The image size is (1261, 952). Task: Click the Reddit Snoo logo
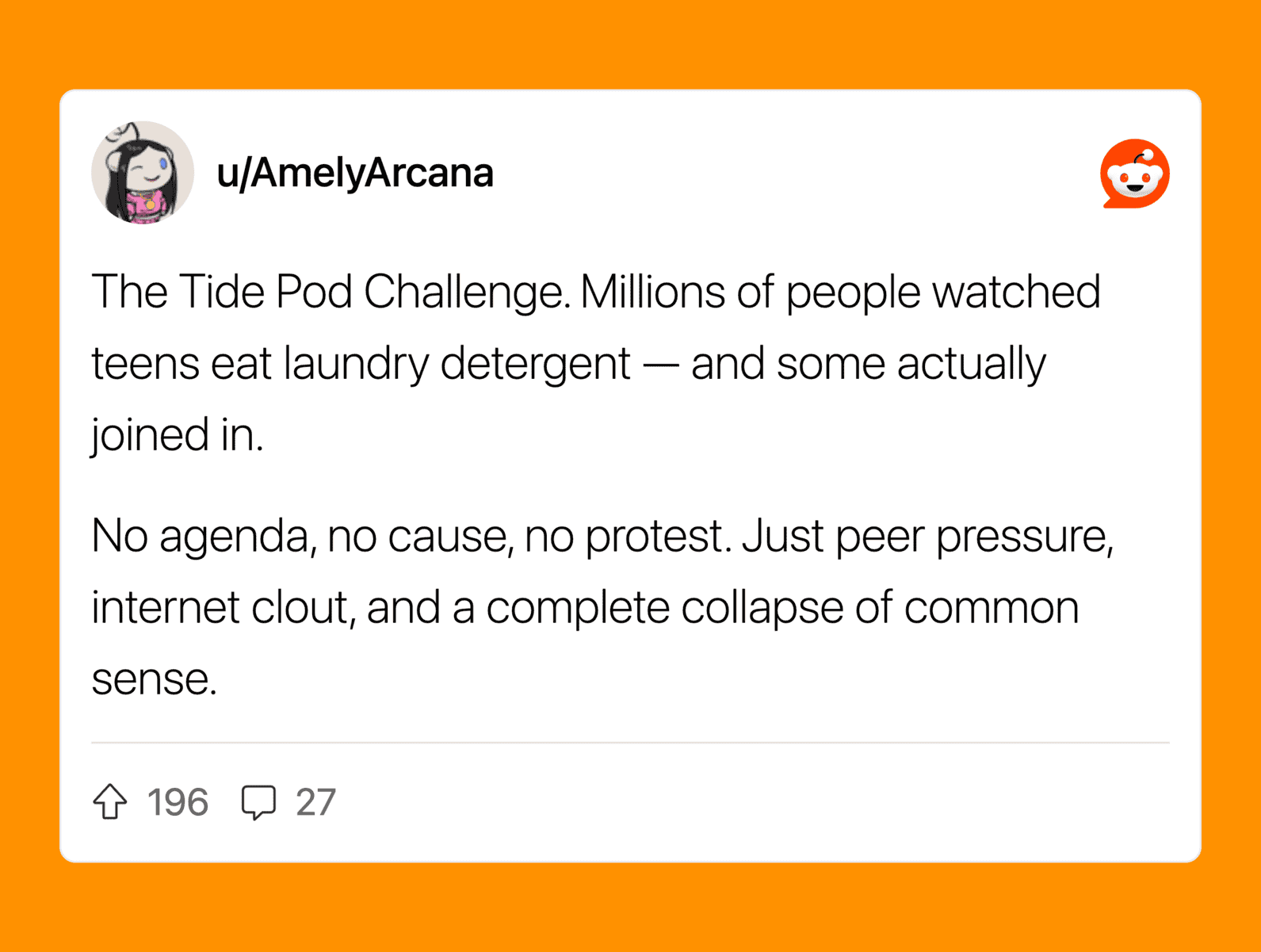[1134, 174]
